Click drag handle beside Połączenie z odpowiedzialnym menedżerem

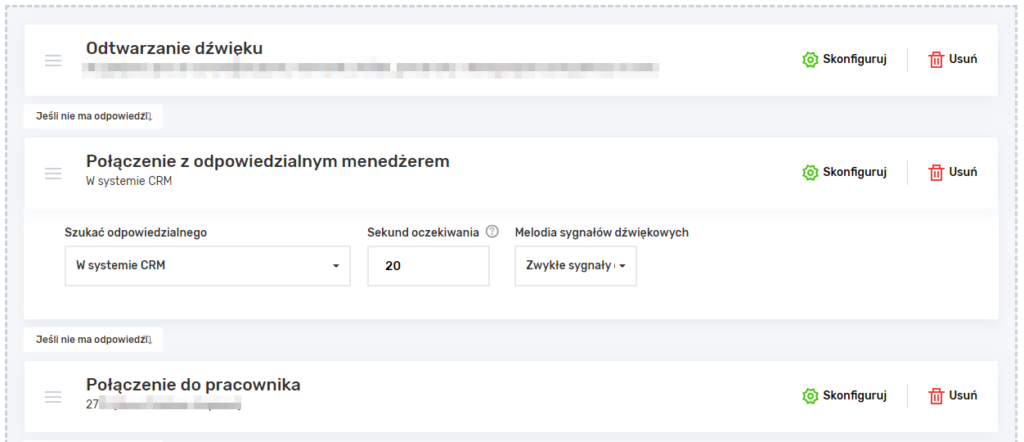[54, 173]
